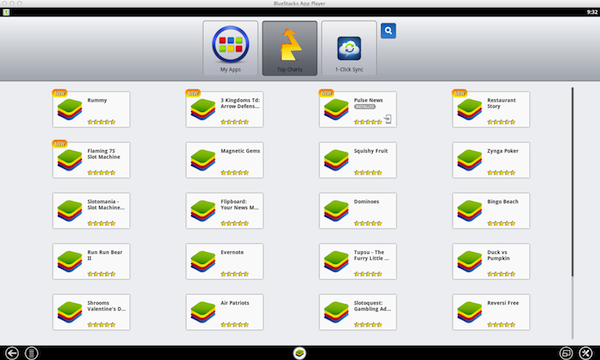Click the green notification icon in the status bar
This screenshot has width=600, height=360.
tap(6, 12)
